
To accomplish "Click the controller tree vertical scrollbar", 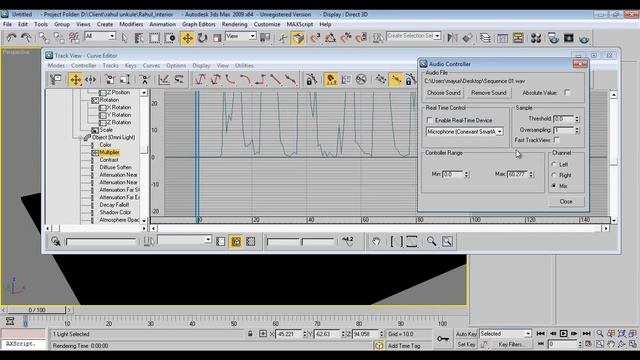I will 144,156.
